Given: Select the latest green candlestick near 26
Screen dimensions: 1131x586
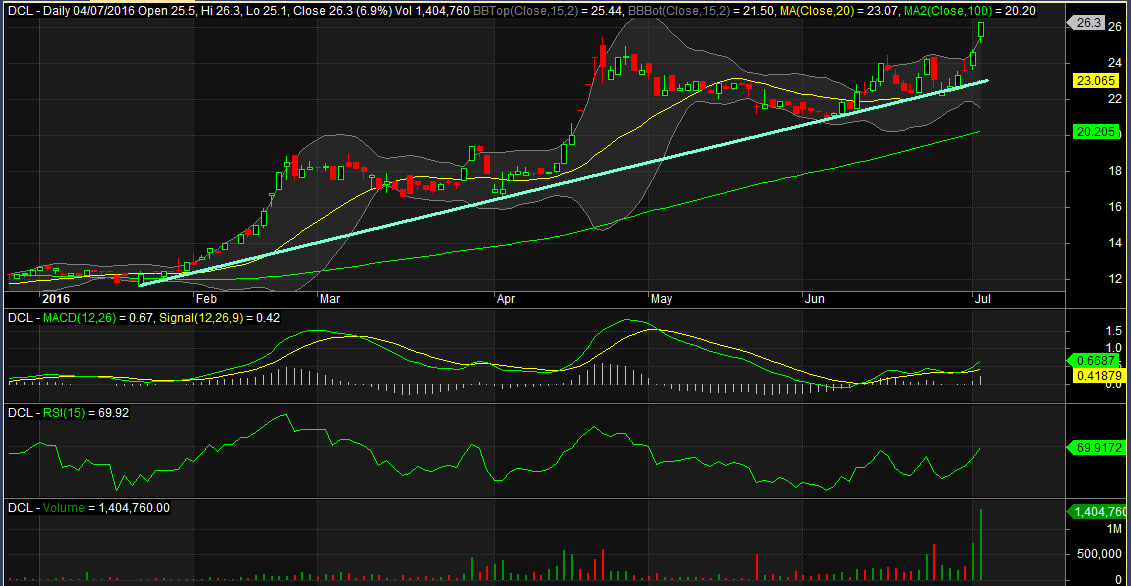Looking at the screenshot, I should [x=981, y=32].
